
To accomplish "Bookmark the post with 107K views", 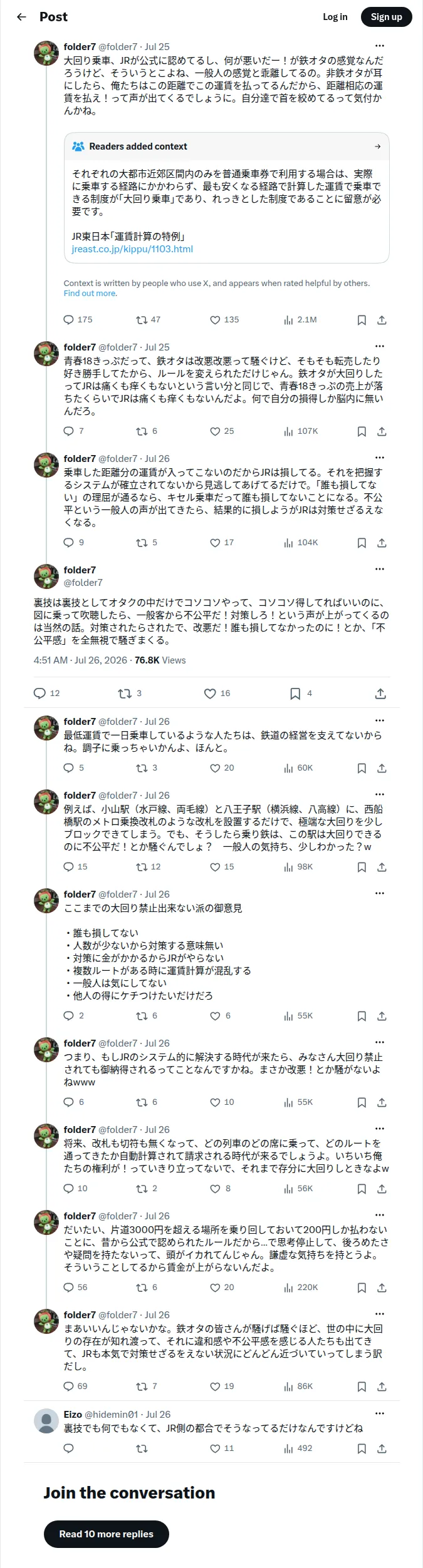I will click(x=362, y=431).
